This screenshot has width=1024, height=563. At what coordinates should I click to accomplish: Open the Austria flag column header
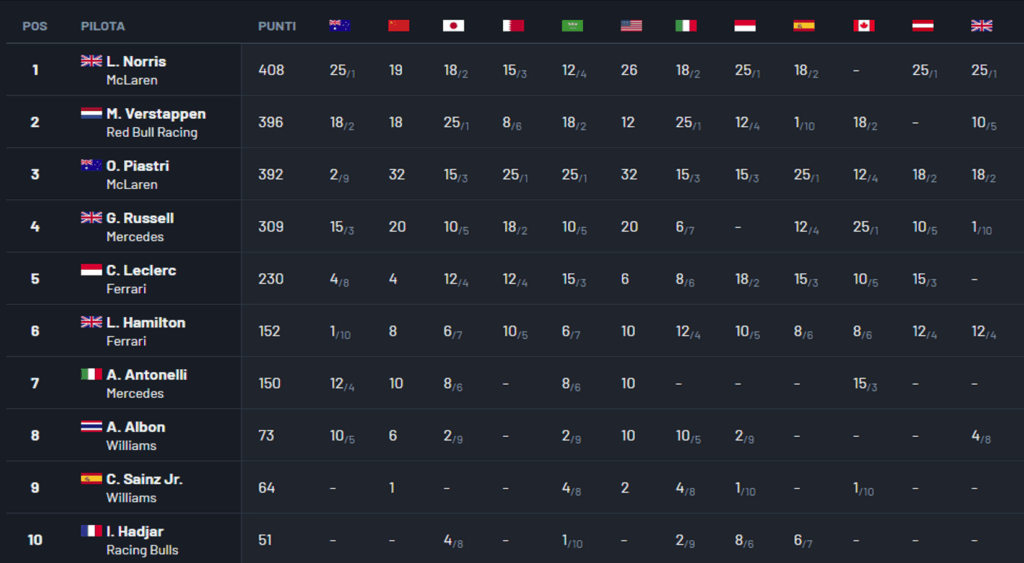pyautogui.click(x=923, y=26)
